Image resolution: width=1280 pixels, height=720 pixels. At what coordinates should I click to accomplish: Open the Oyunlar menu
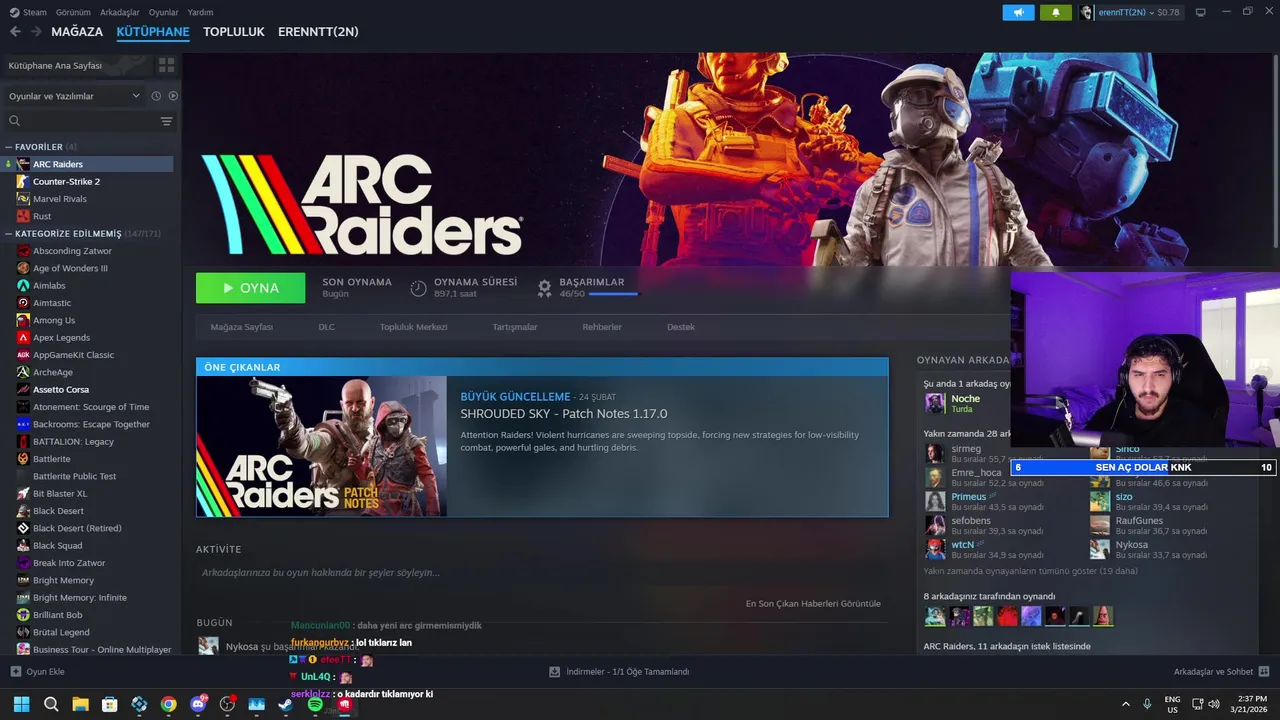click(x=163, y=12)
